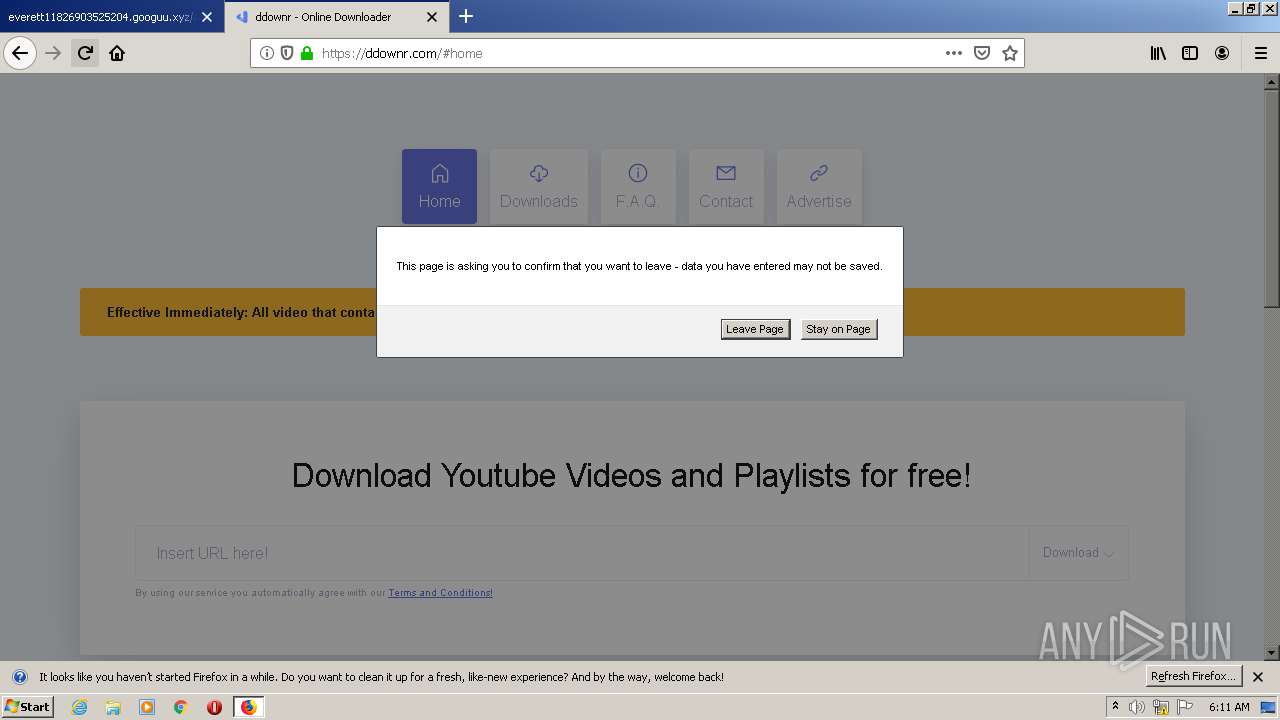Click the forward navigation arrow
Viewport: 1280px width, 720px height.
click(x=53, y=53)
